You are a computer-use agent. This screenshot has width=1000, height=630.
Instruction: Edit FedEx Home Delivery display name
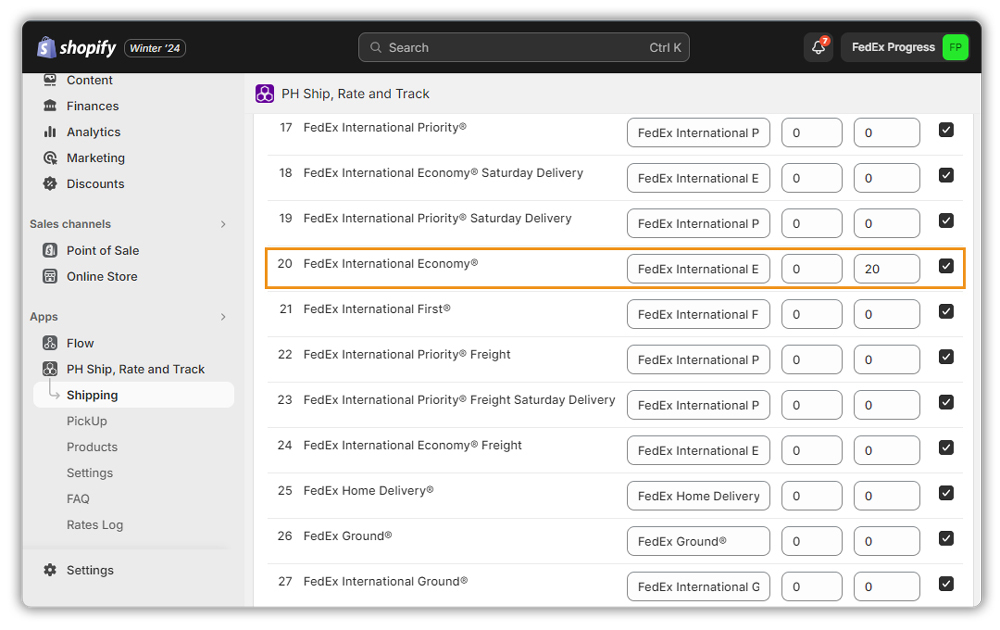click(698, 496)
